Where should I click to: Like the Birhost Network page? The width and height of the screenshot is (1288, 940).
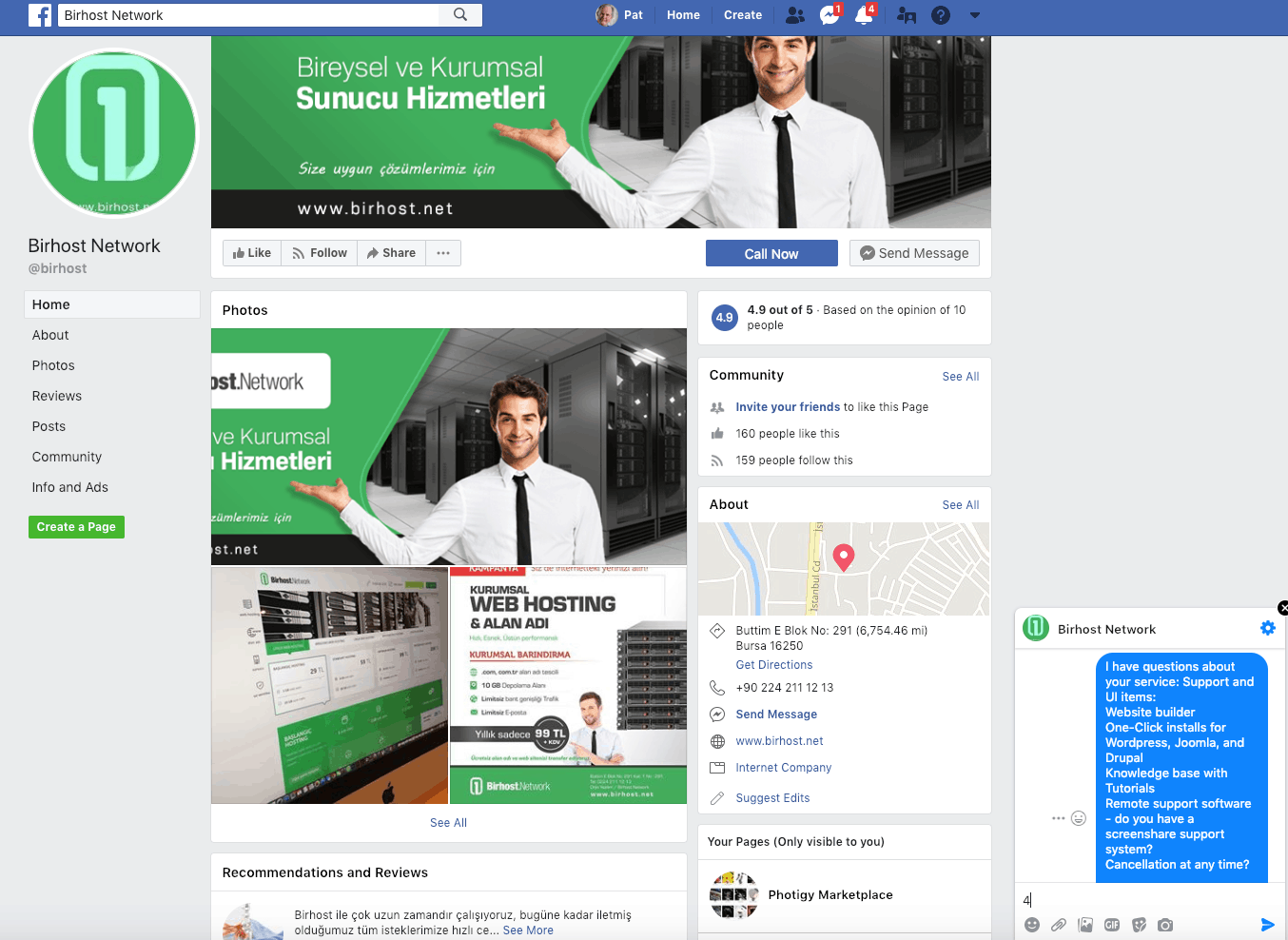click(252, 253)
